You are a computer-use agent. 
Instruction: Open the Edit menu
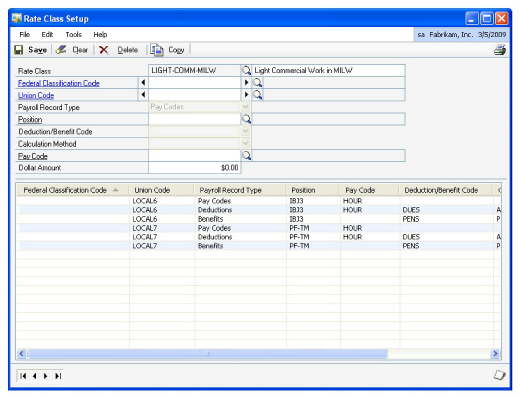tap(47, 34)
